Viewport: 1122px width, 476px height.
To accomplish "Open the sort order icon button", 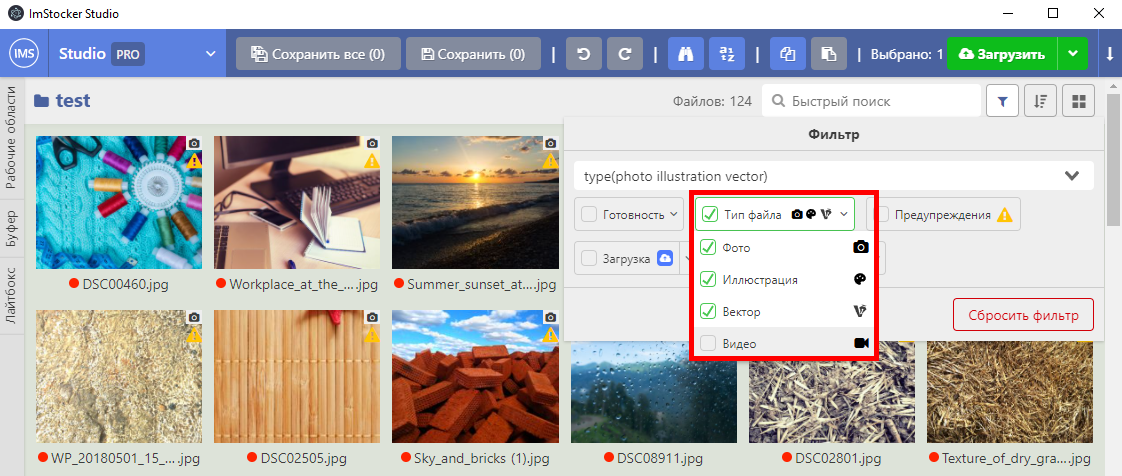I will [1040, 102].
